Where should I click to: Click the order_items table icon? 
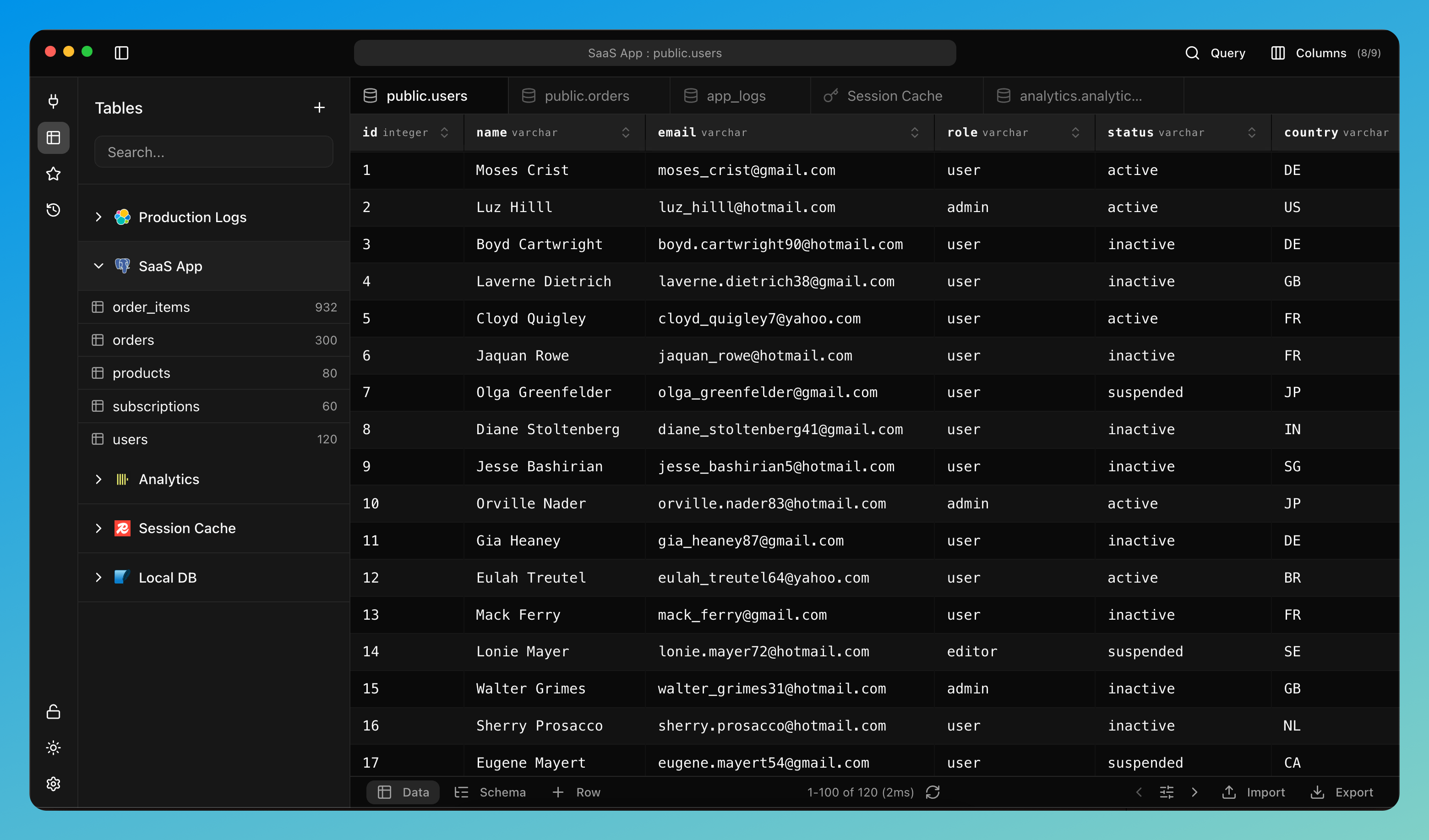tap(98, 307)
